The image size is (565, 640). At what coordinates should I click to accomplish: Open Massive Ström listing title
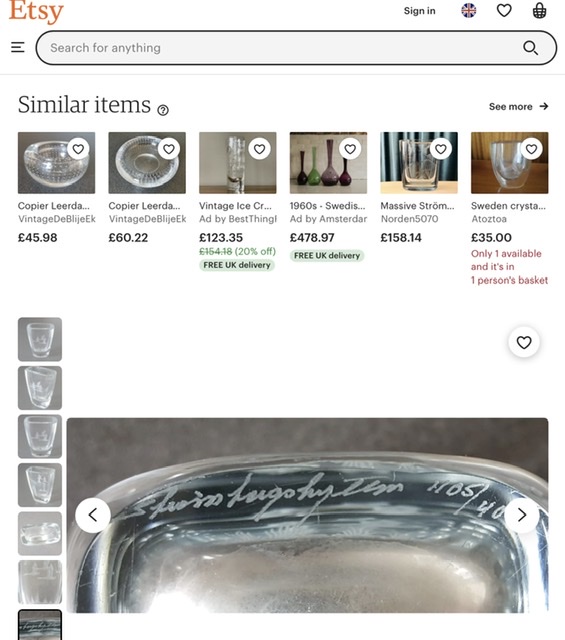[x=417, y=206]
